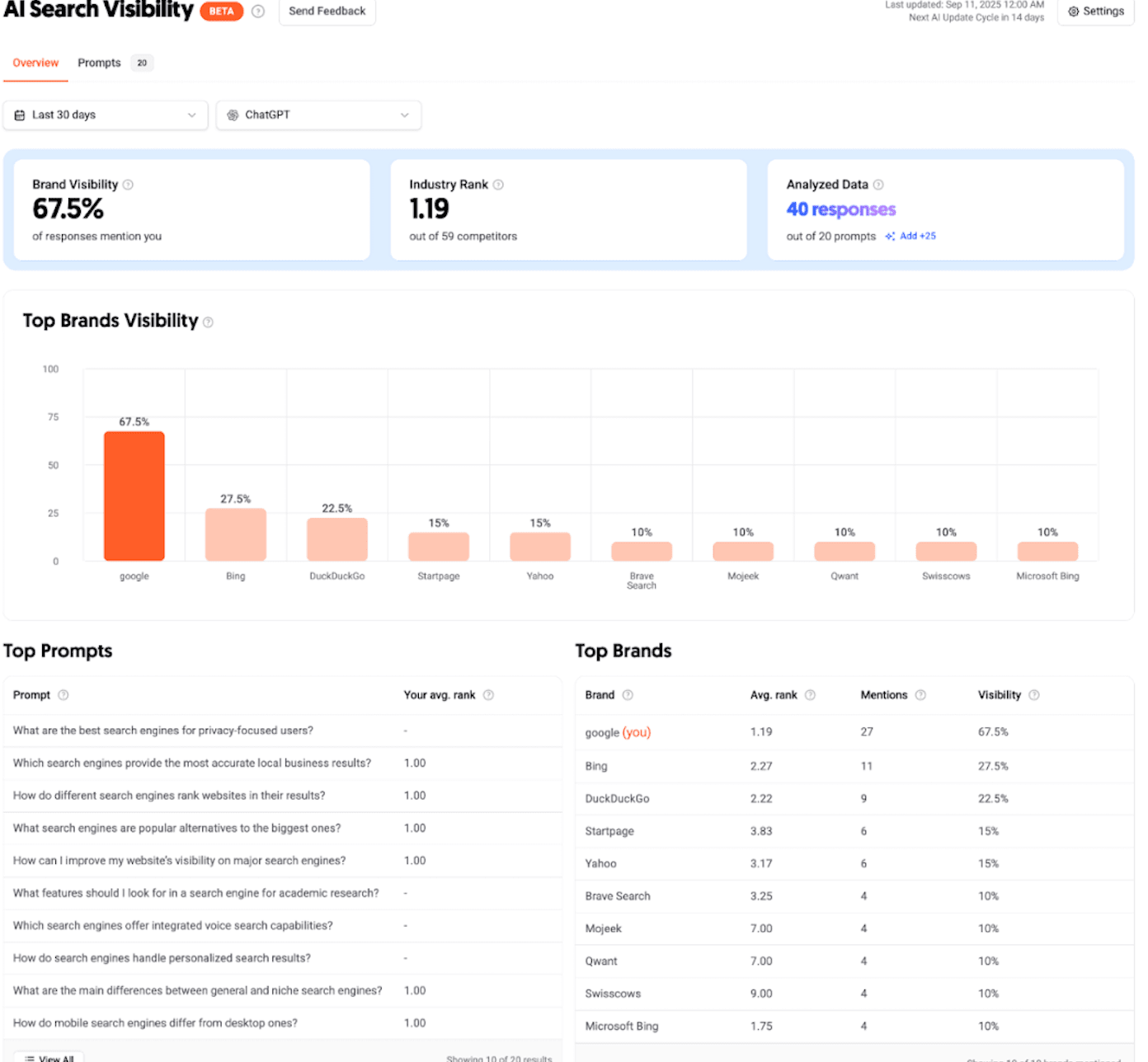This screenshot has height=1062, width=1148.
Task: Click the info icon next to Visibility column
Action: pyautogui.click(x=1034, y=695)
